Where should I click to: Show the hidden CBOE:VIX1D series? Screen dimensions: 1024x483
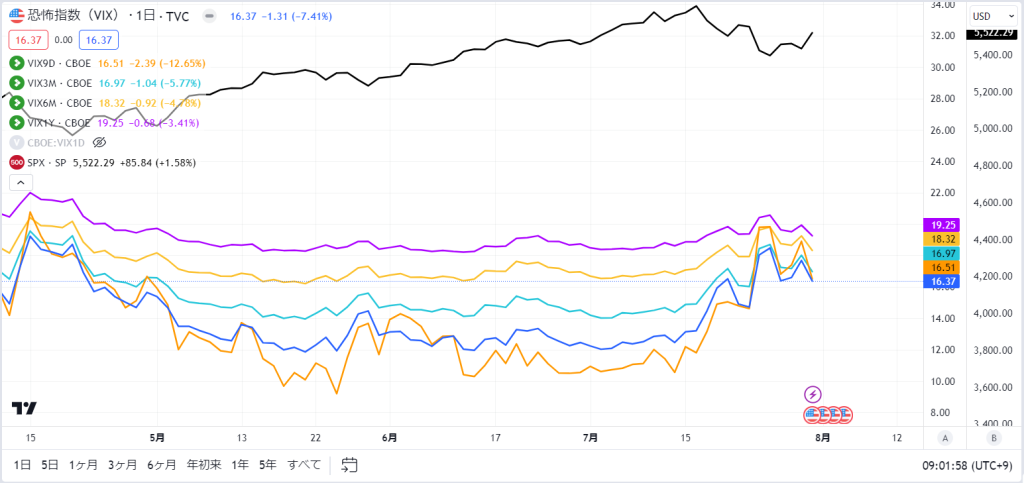99,142
